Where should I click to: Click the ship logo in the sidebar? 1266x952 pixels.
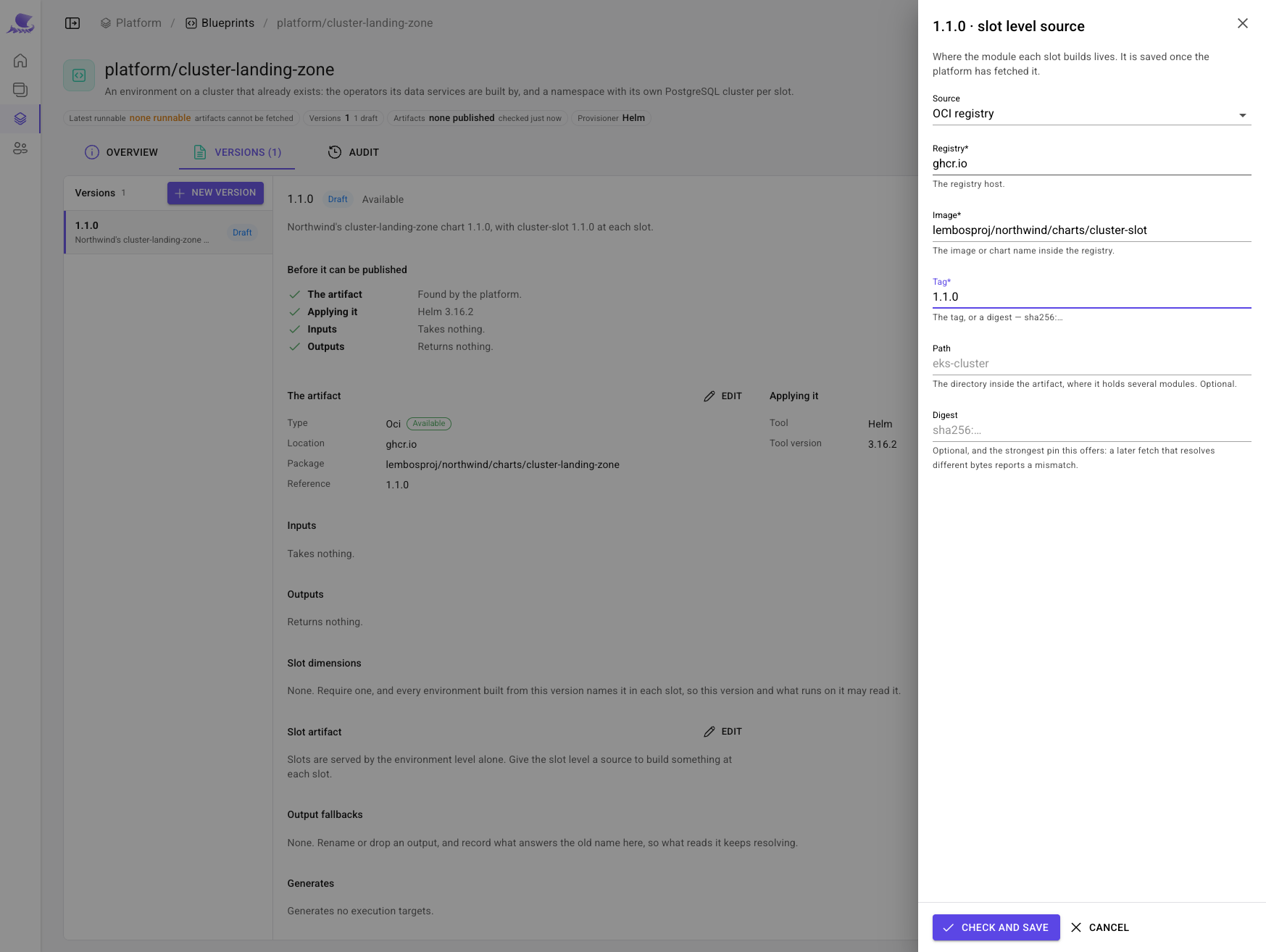(20, 23)
